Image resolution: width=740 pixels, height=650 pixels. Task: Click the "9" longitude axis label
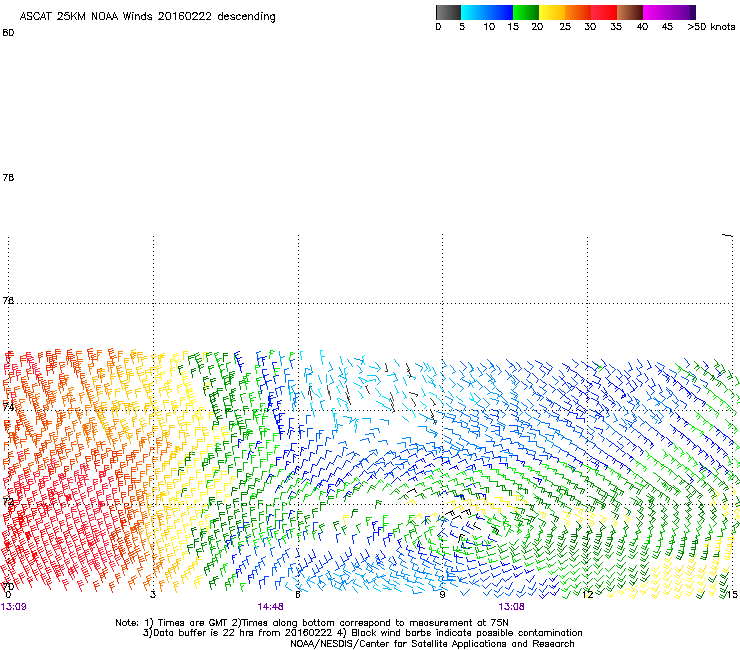(442, 595)
